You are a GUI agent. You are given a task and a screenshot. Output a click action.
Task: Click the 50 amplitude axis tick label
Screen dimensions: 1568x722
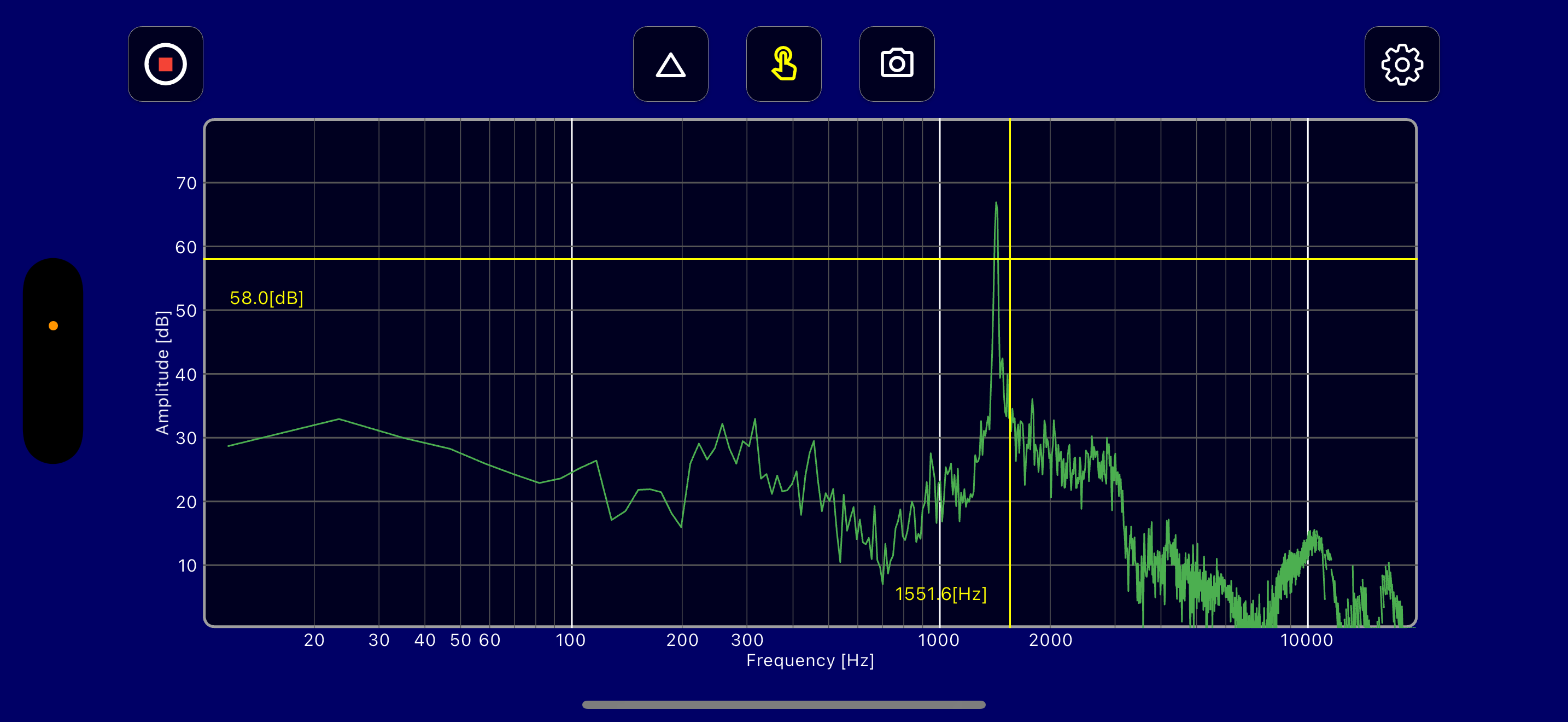coord(186,311)
